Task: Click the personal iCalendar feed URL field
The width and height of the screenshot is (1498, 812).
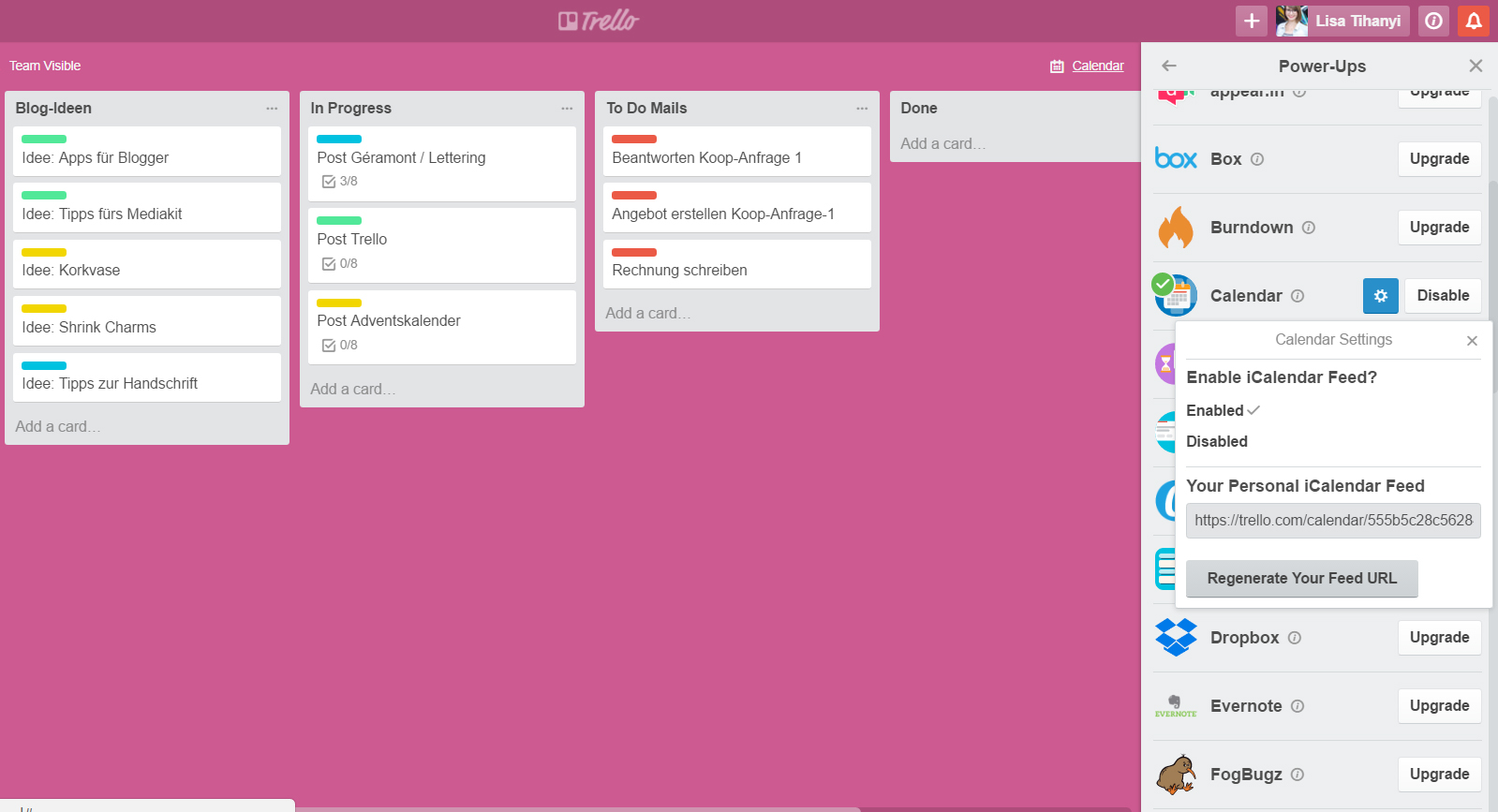Action: [x=1332, y=521]
